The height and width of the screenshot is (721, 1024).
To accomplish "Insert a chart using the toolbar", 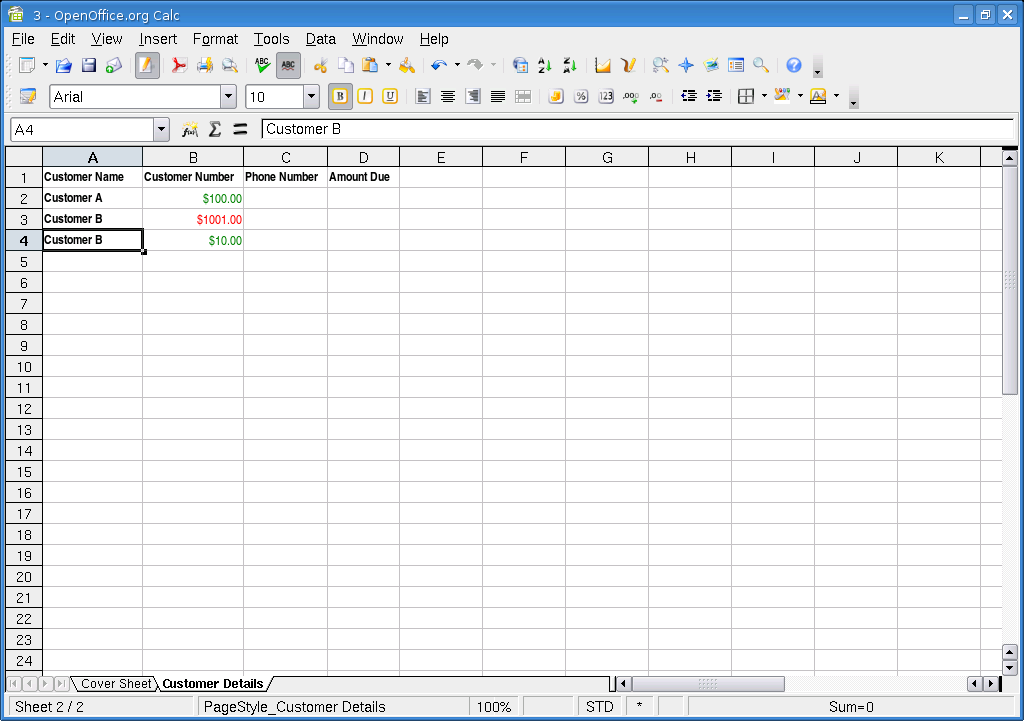I will pyautogui.click(x=603, y=66).
